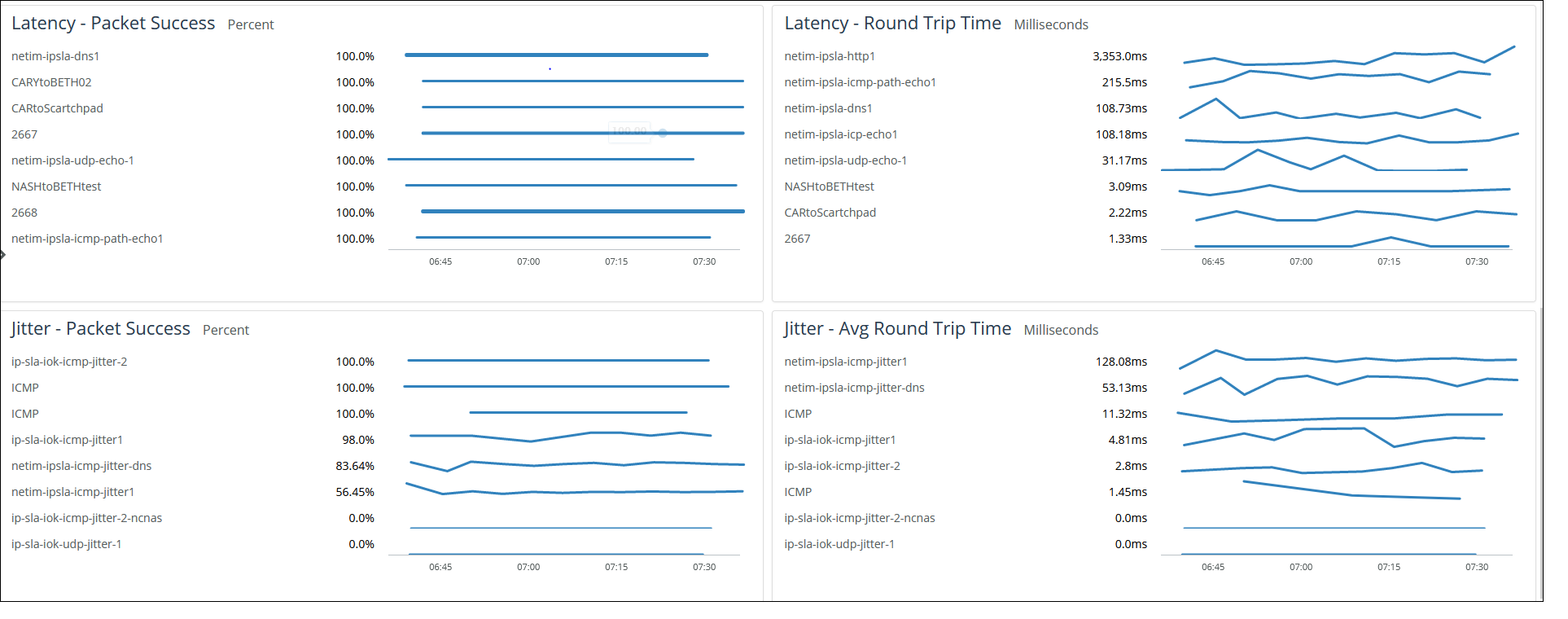Click the 3,353.0ms value for netim-ipsla-http1

(x=1119, y=56)
